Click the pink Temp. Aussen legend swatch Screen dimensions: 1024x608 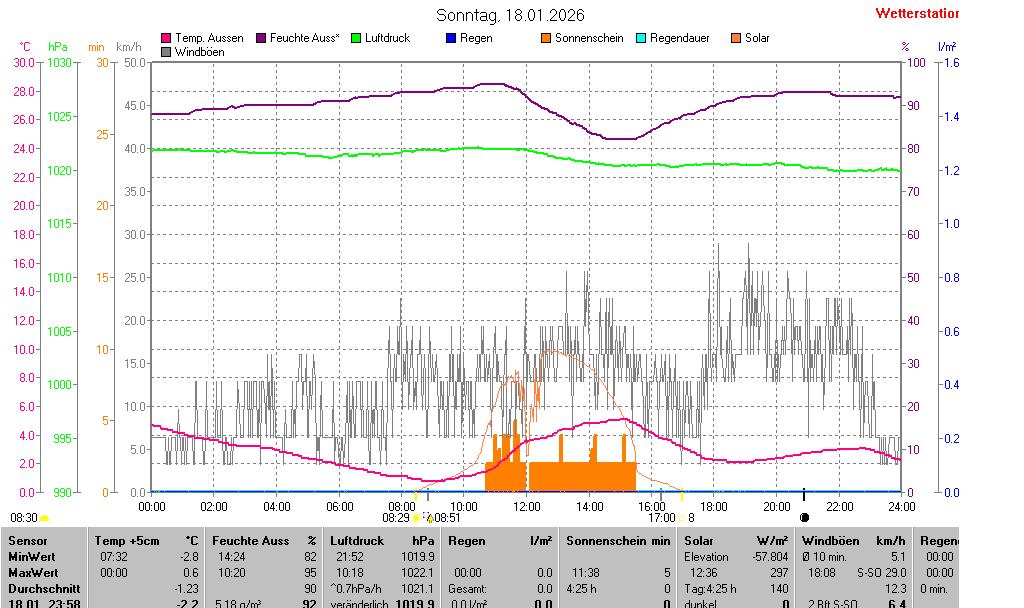(x=166, y=38)
